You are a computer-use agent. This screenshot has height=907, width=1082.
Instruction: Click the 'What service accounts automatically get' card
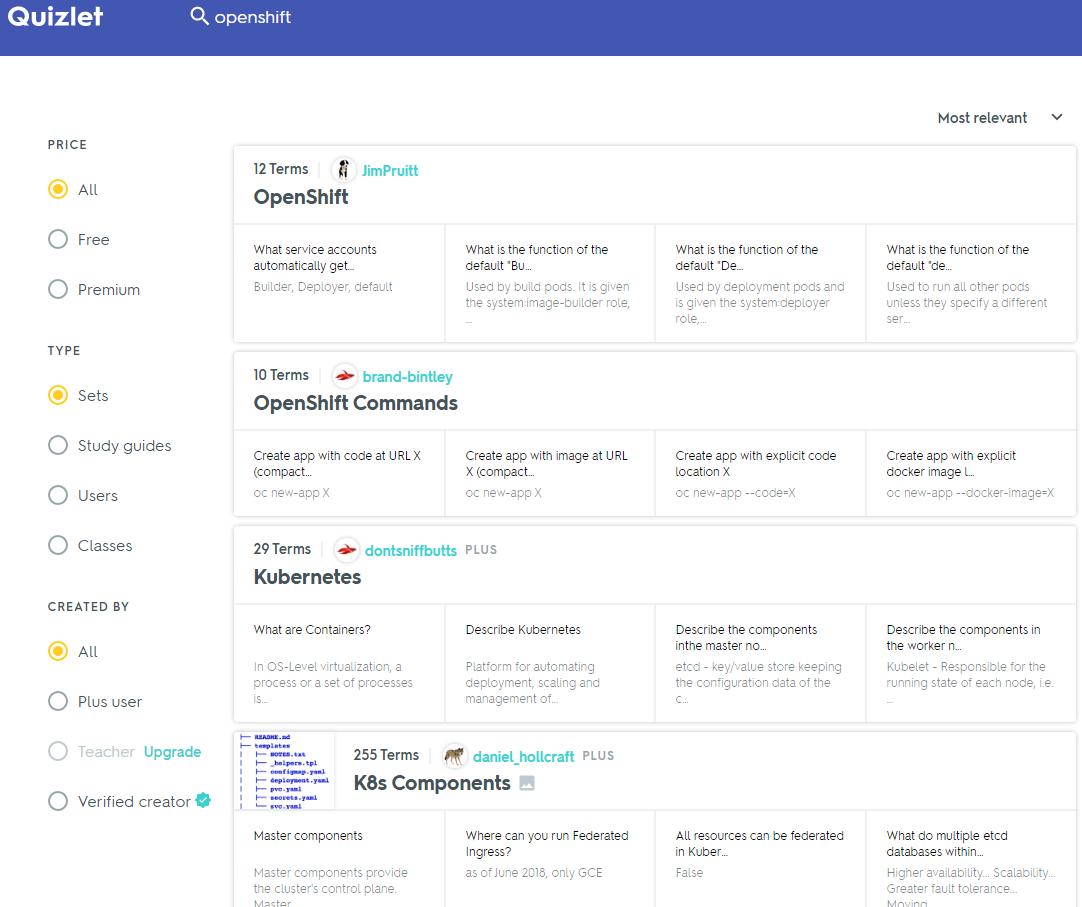pos(340,283)
